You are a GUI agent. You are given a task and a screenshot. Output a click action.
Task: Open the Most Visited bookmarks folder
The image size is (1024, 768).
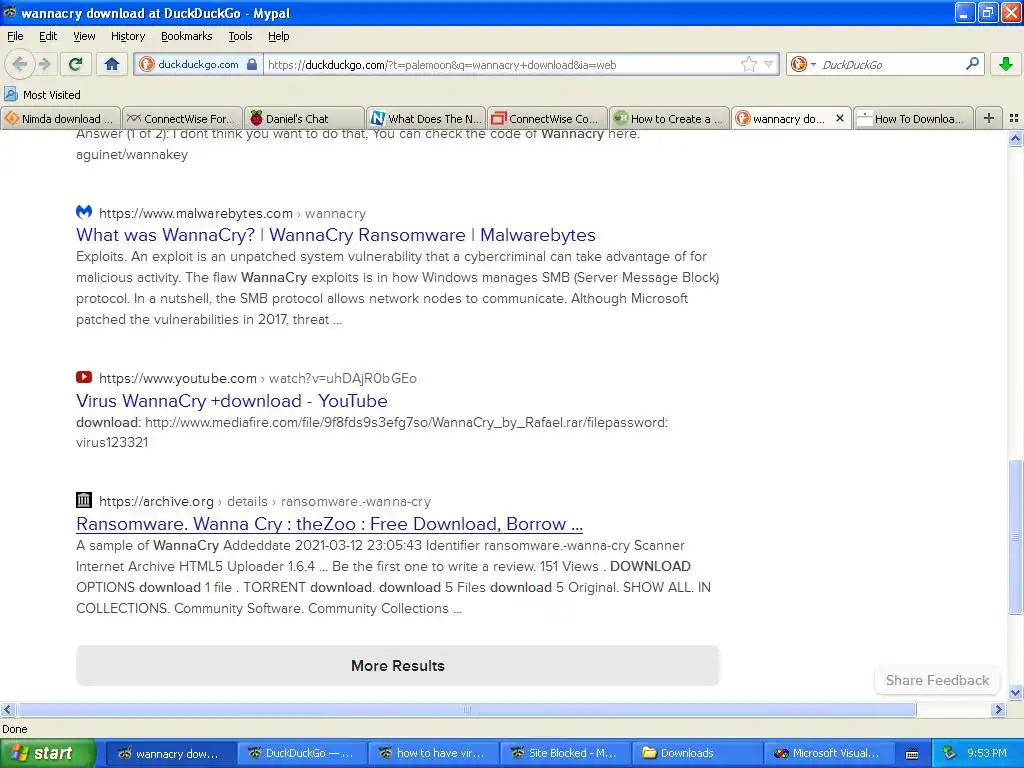coord(42,95)
